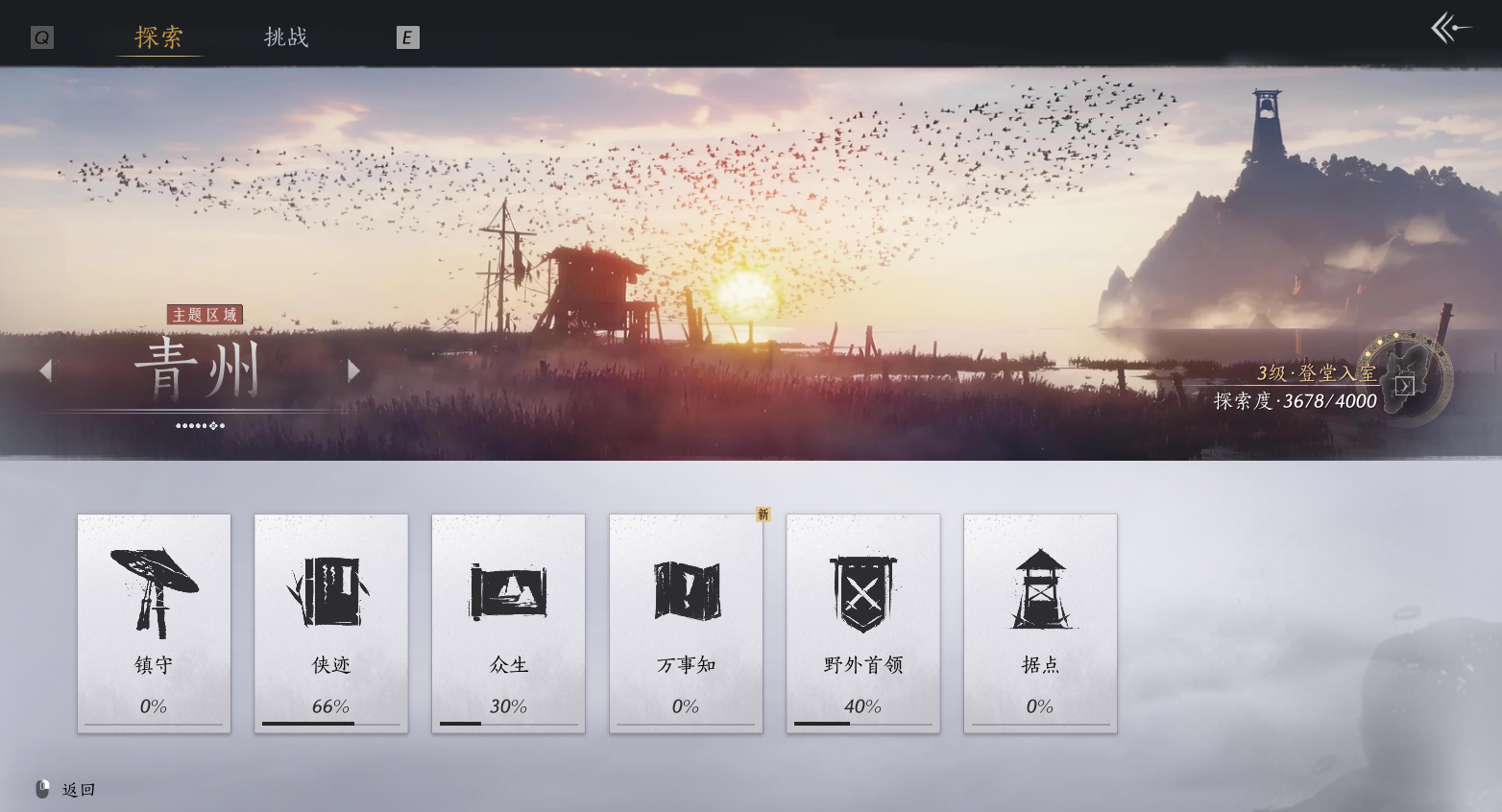Click the E key shortcut icon
The height and width of the screenshot is (812, 1502).
(x=407, y=37)
